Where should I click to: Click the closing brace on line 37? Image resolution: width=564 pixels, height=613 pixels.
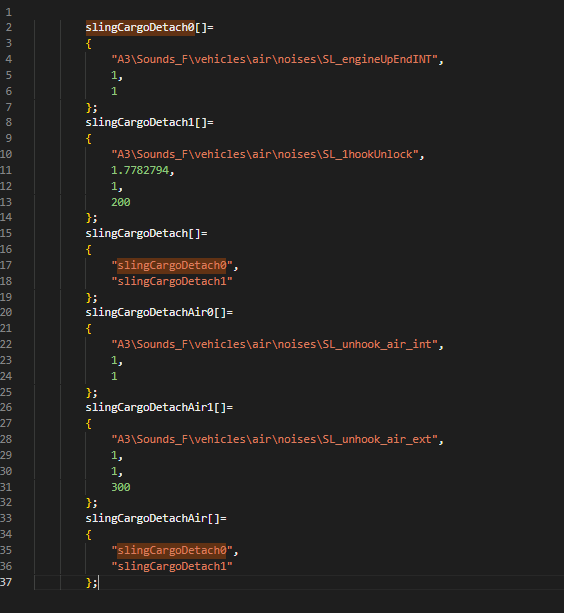(89, 583)
